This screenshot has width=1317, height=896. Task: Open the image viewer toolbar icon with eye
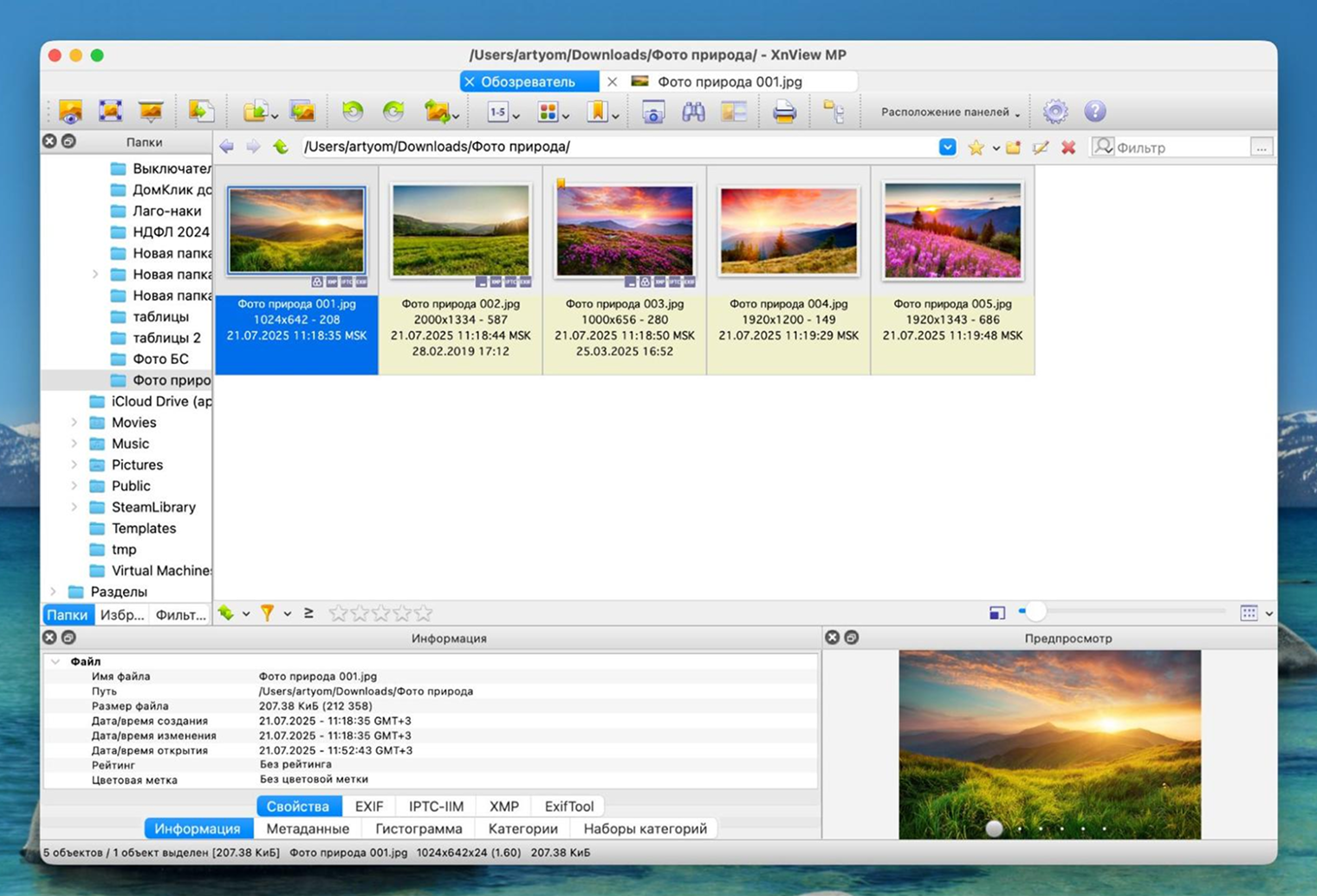point(70,111)
